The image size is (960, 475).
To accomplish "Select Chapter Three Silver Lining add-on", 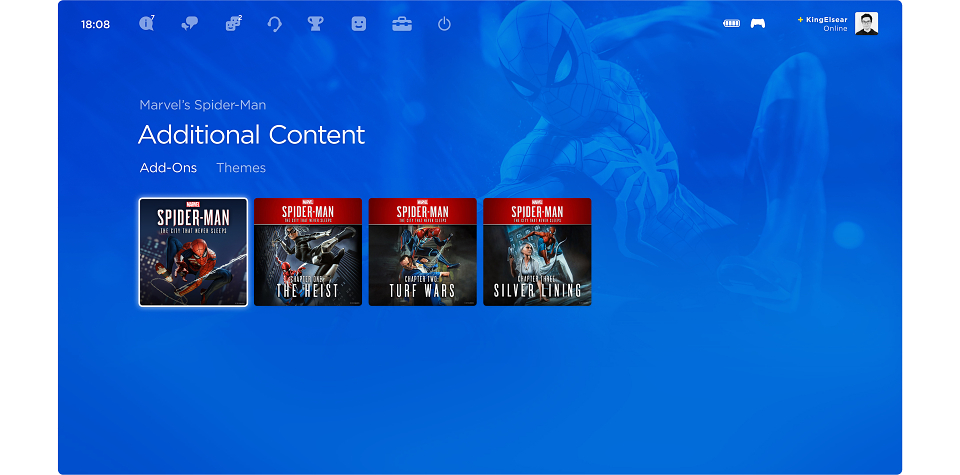I will (x=537, y=252).
